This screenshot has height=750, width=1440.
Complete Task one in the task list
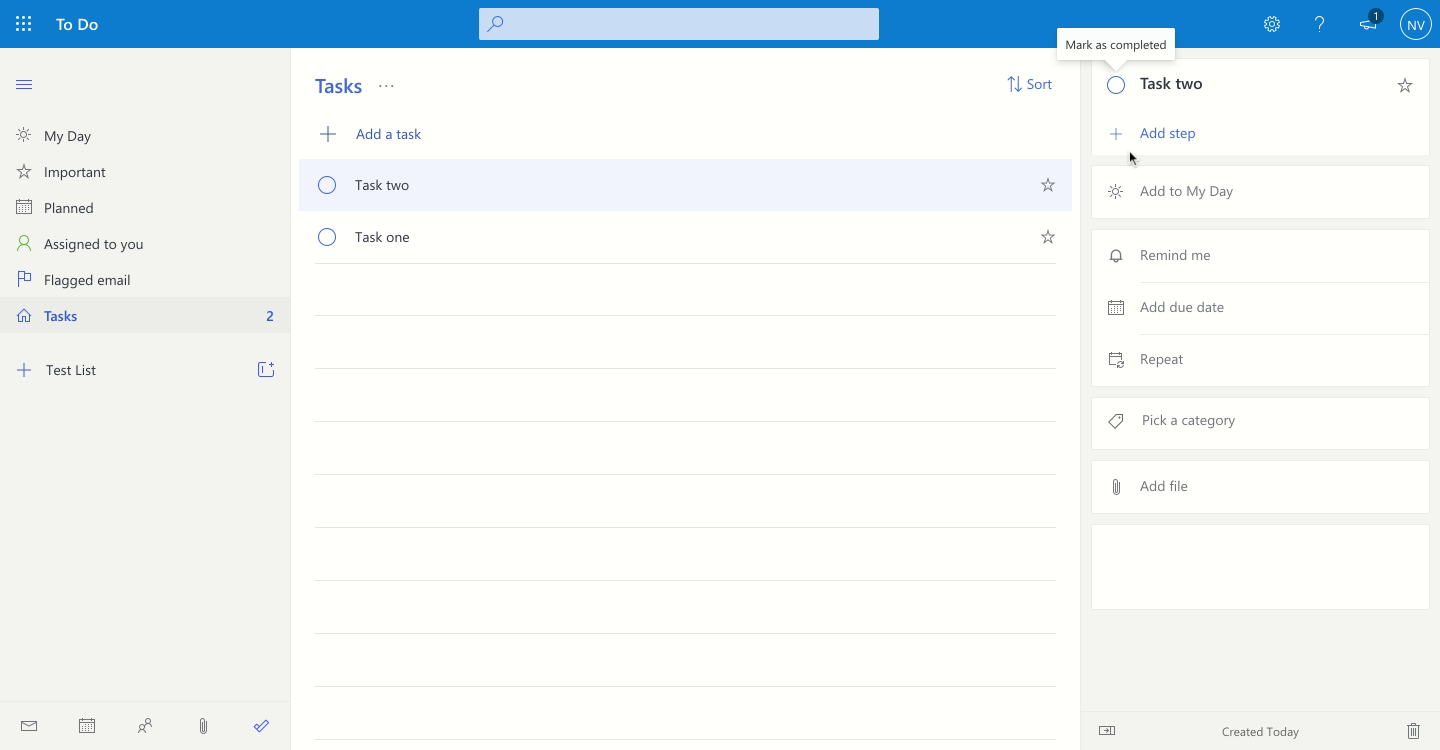pyautogui.click(x=327, y=237)
